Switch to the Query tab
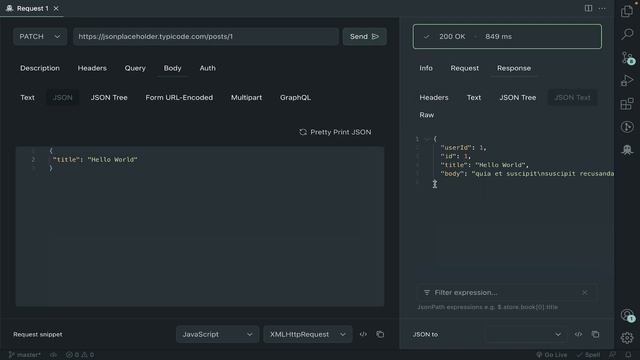 coord(135,68)
